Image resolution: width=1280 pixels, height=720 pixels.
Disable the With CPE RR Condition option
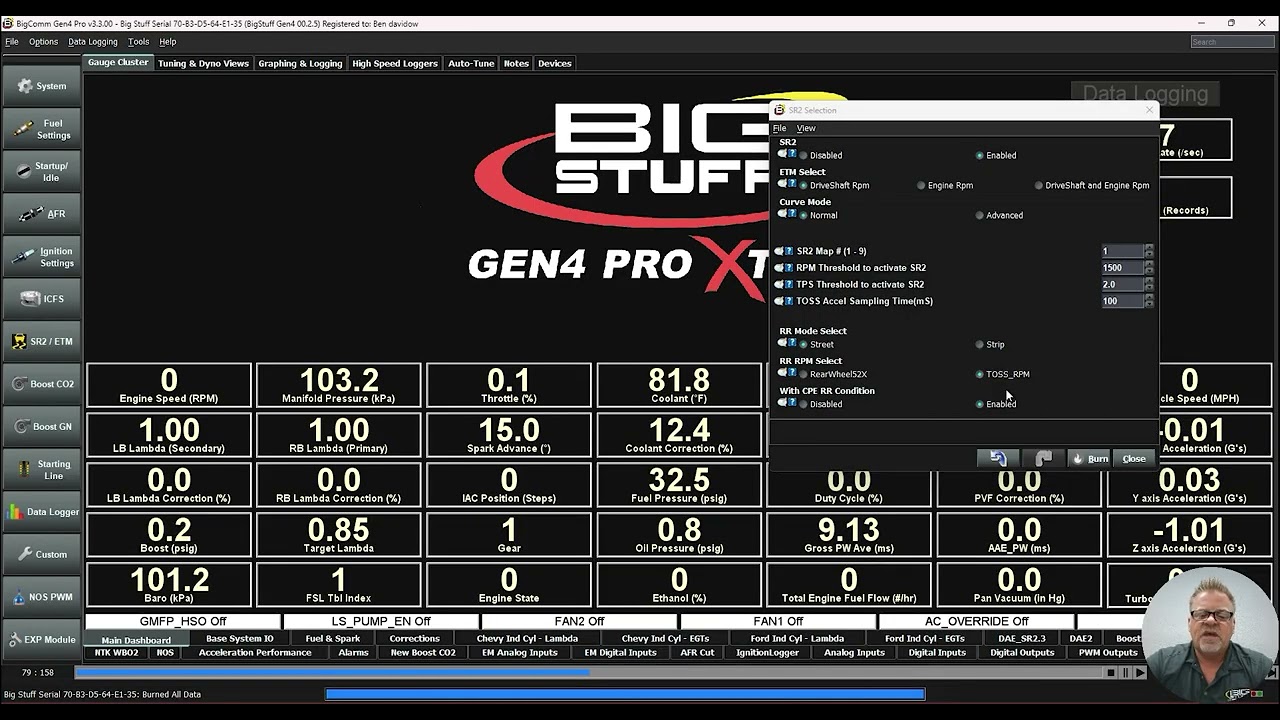[x=820, y=404]
